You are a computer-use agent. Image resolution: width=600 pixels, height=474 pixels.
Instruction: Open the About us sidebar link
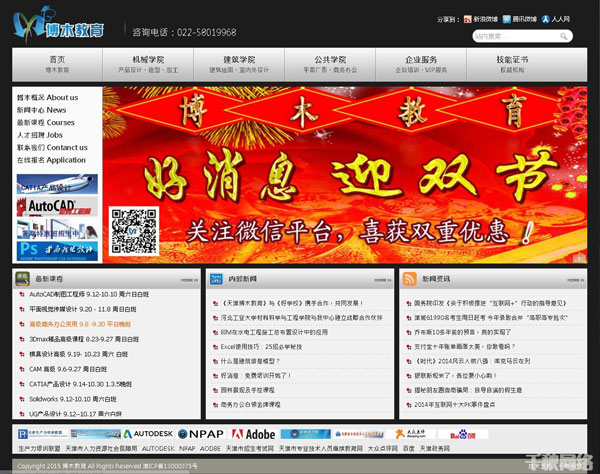[x=47, y=98]
